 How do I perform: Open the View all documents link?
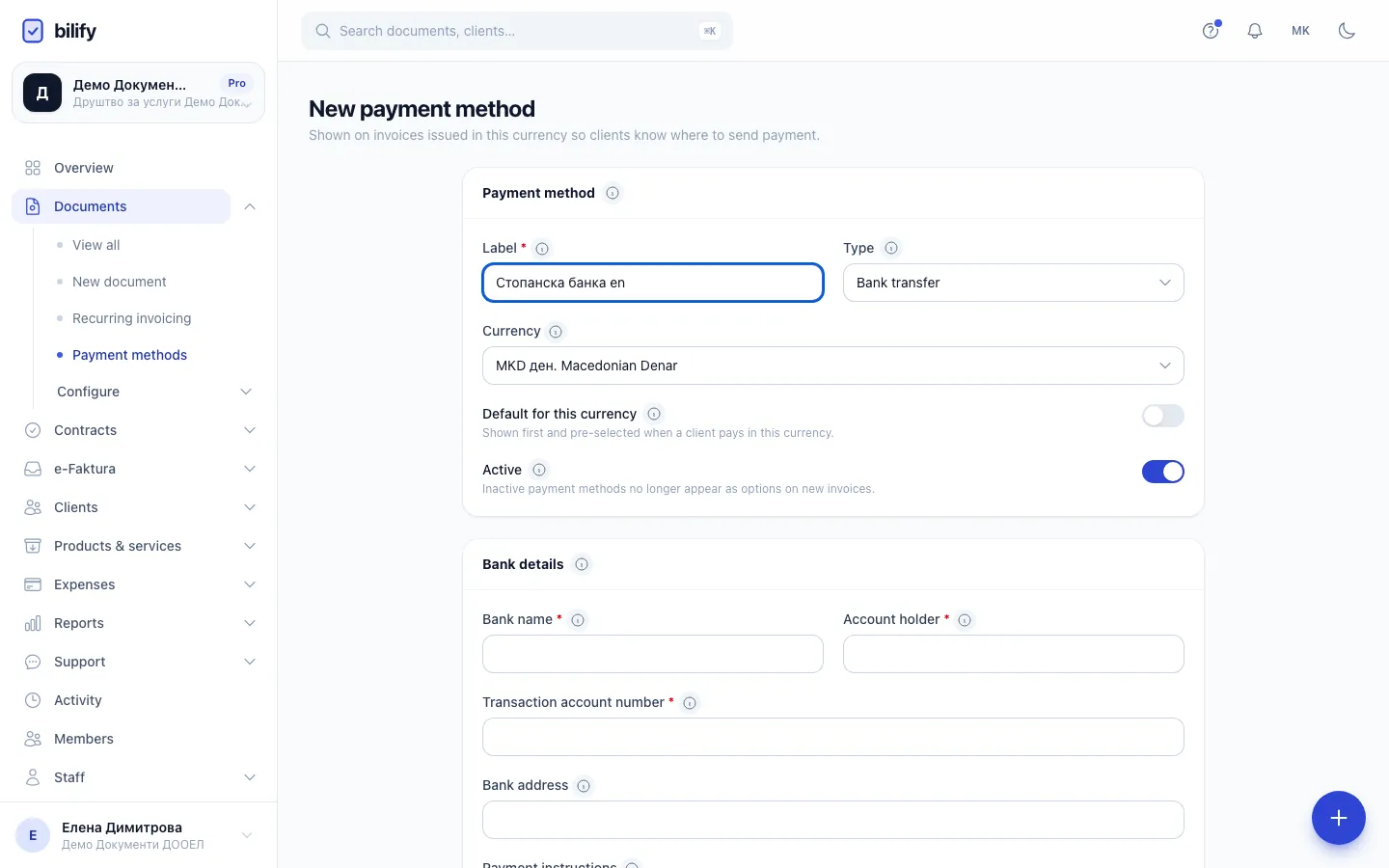(x=96, y=245)
